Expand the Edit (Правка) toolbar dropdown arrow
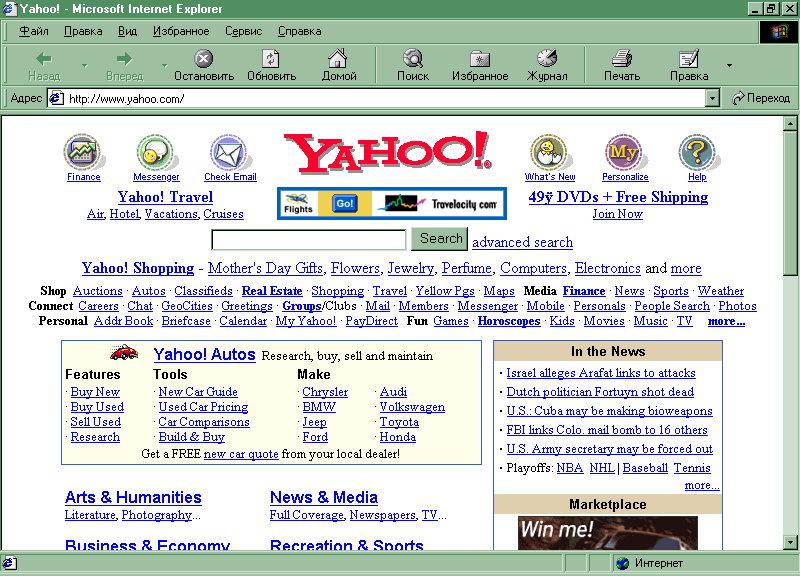Image resolution: width=800 pixels, height=576 pixels. (729, 66)
